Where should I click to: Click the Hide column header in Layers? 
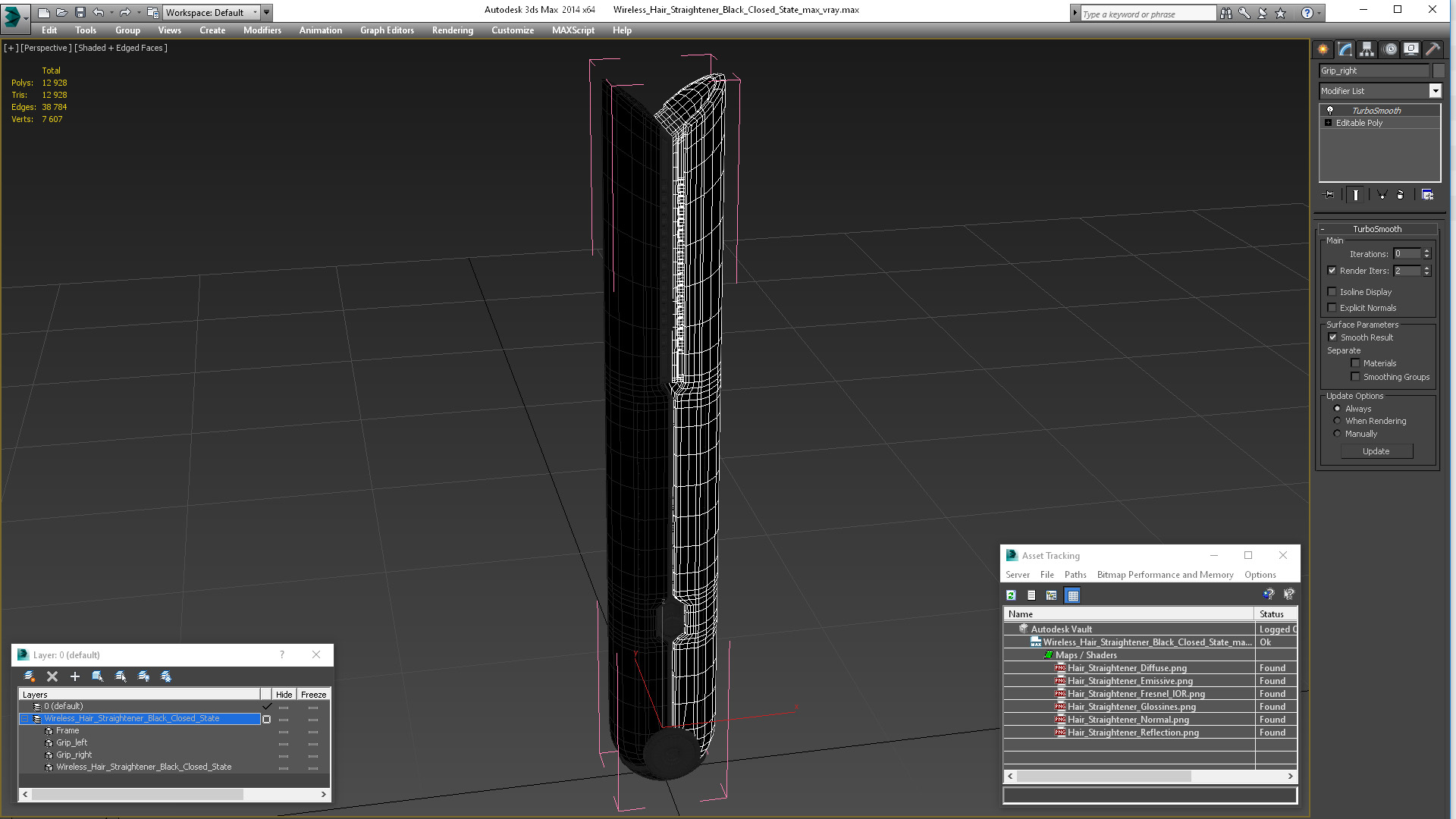(284, 695)
